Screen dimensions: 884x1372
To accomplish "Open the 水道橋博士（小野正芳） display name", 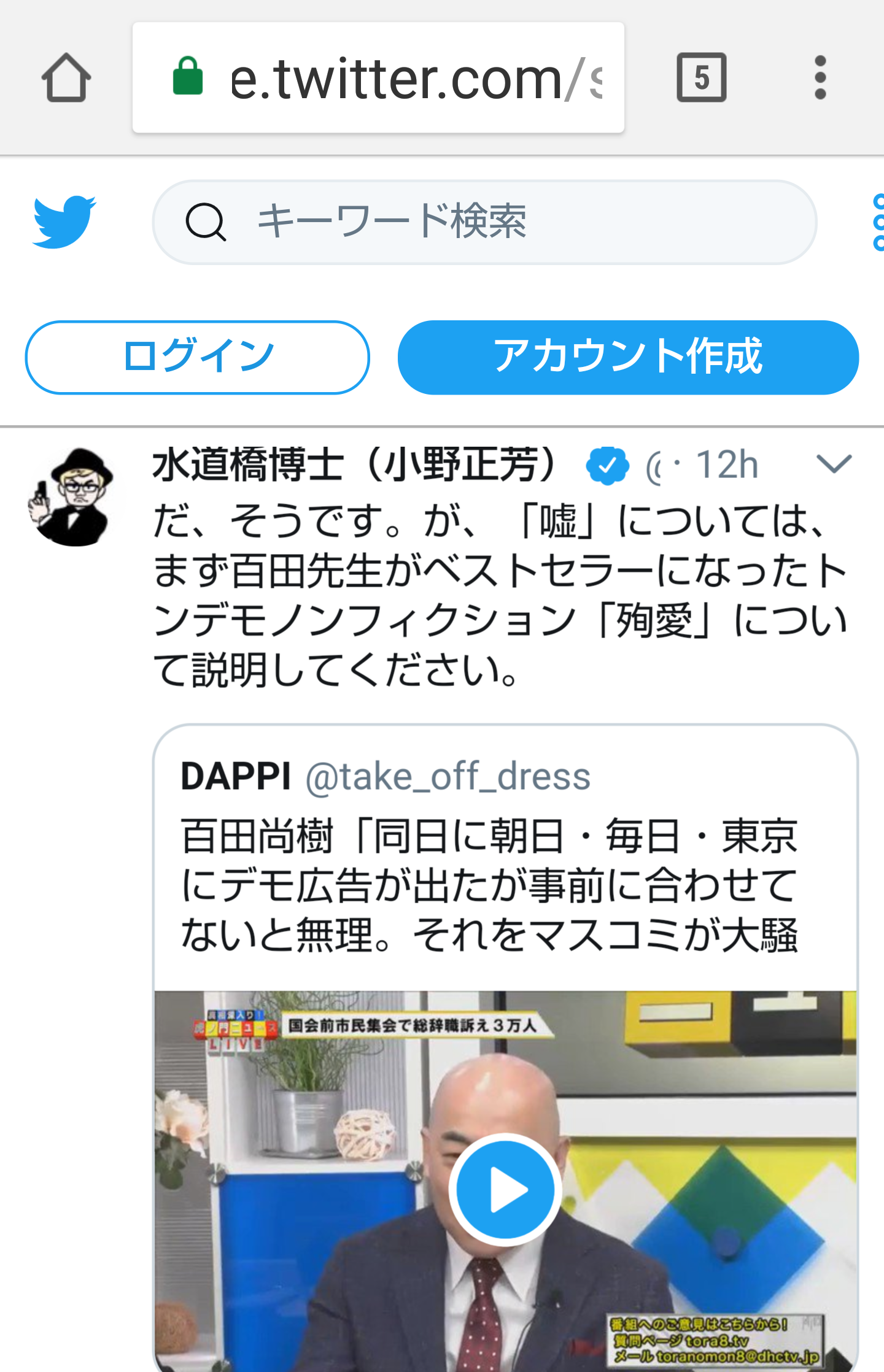I will 357,464.
